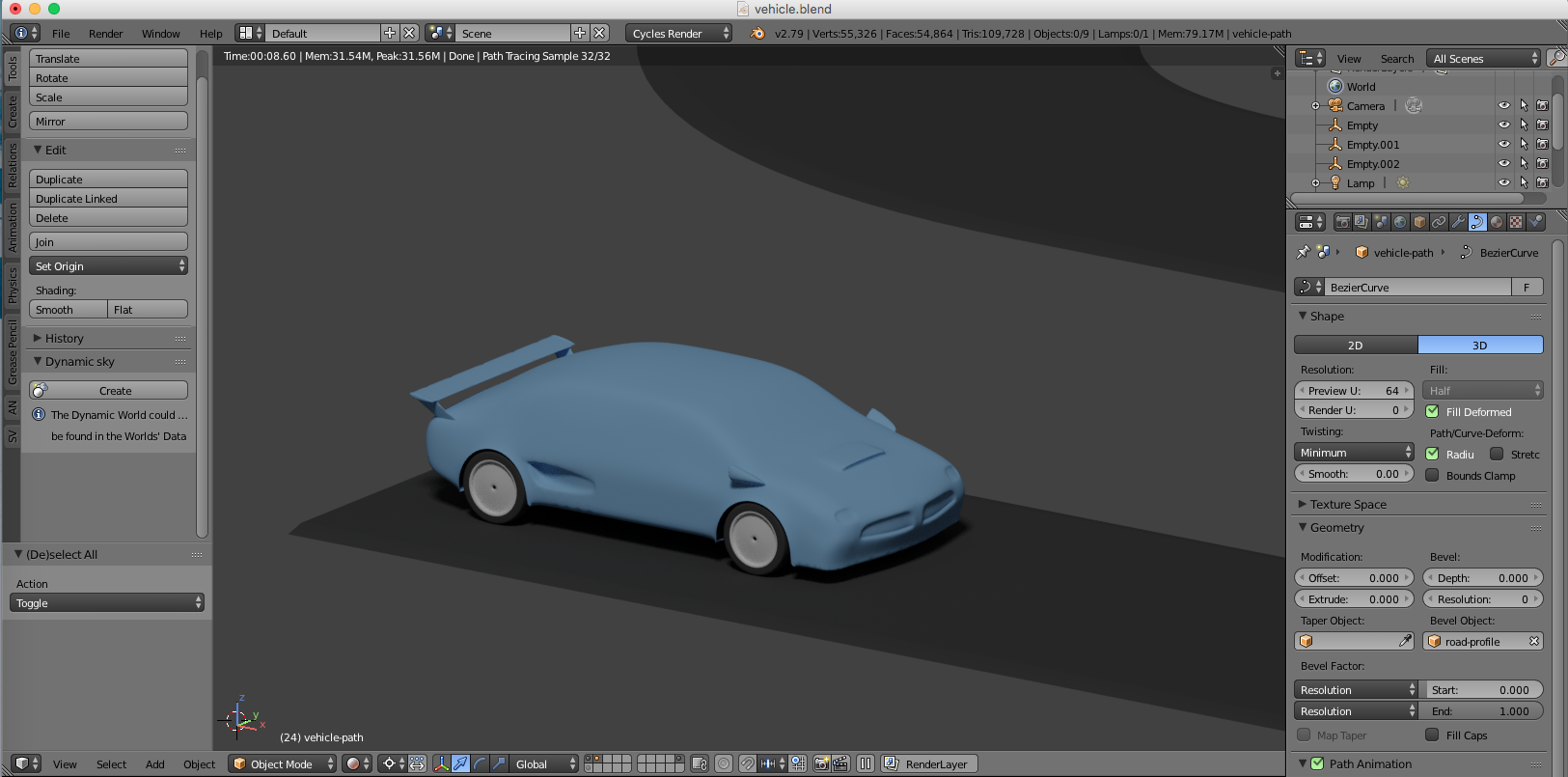Hide the Camera using its eye icon
Viewport: 1568px width, 777px height.
click(x=1503, y=106)
